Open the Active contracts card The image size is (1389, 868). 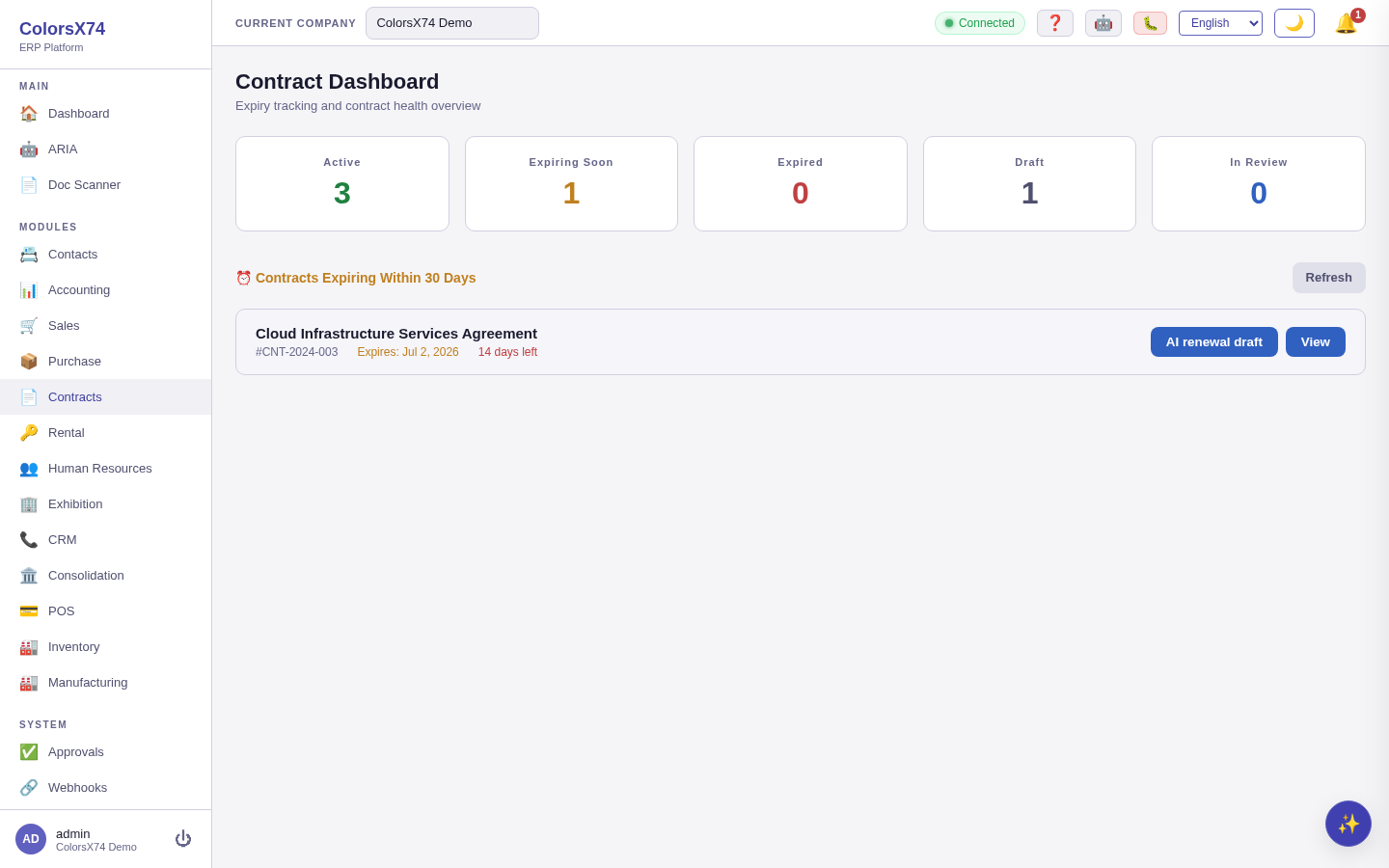tap(342, 183)
